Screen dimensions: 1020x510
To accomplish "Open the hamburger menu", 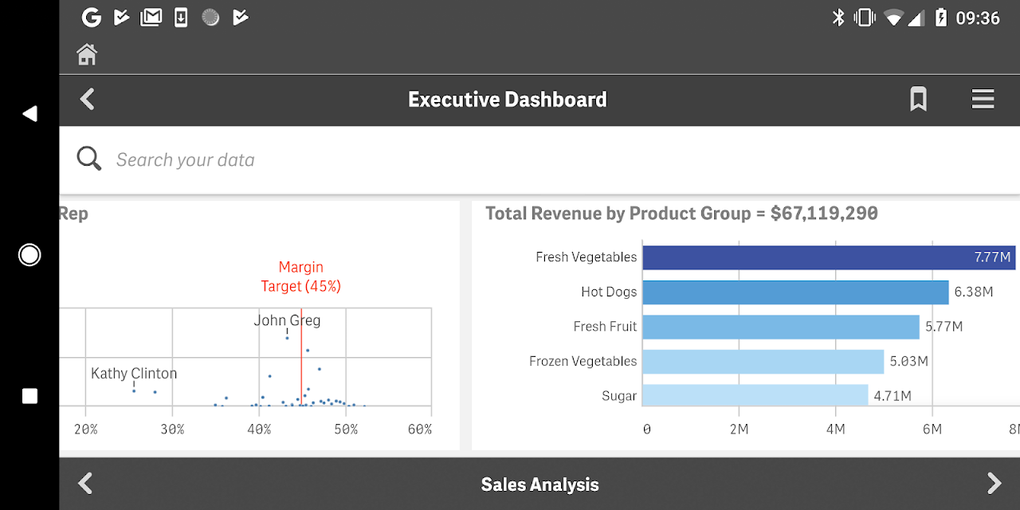I will click(x=982, y=99).
